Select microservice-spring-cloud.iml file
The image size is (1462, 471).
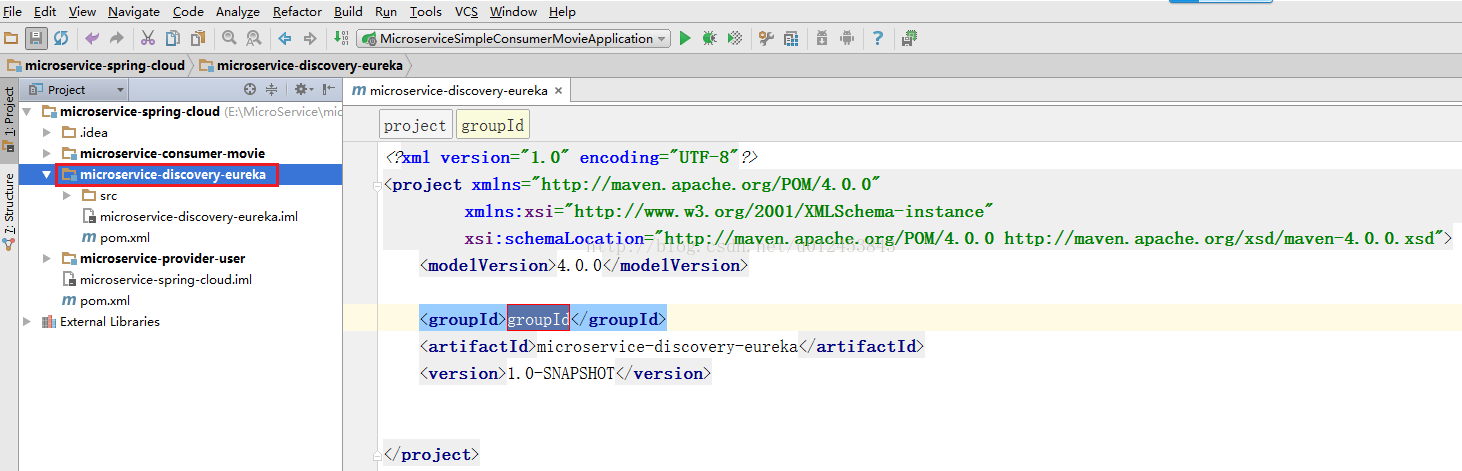click(x=165, y=279)
